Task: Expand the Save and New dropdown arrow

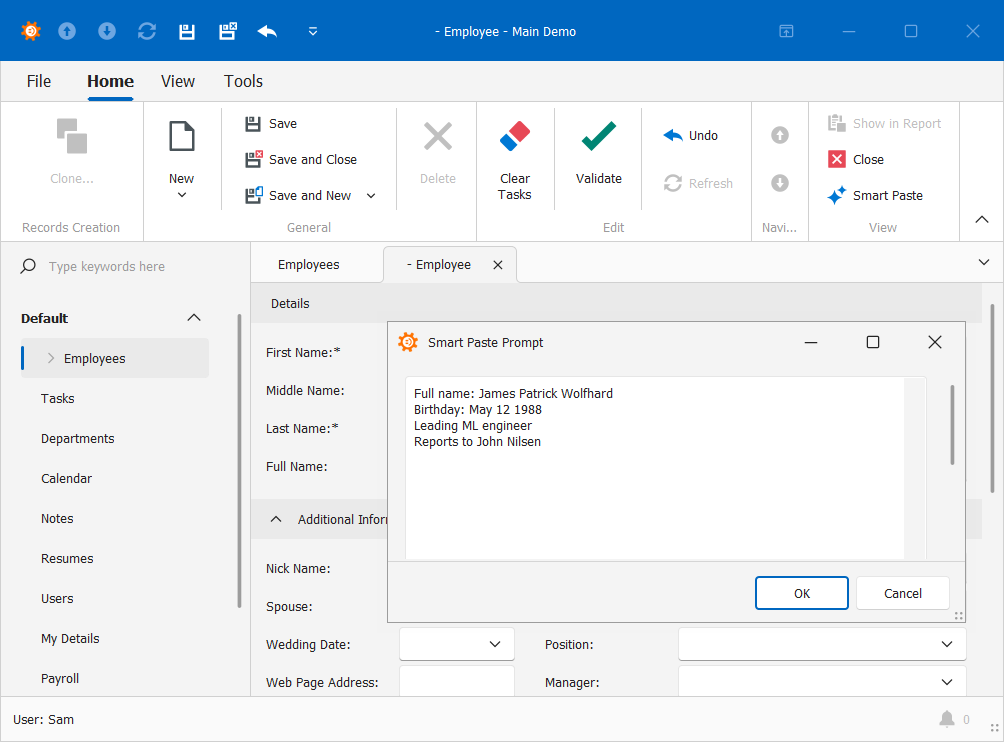Action: pyautogui.click(x=371, y=195)
